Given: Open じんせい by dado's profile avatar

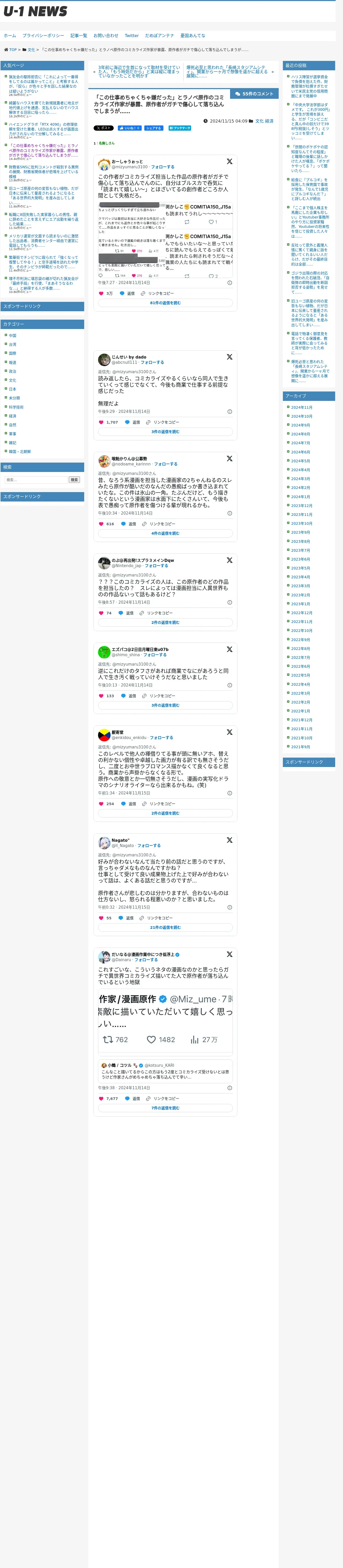Looking at the screenshot, I should pos(104,360).
